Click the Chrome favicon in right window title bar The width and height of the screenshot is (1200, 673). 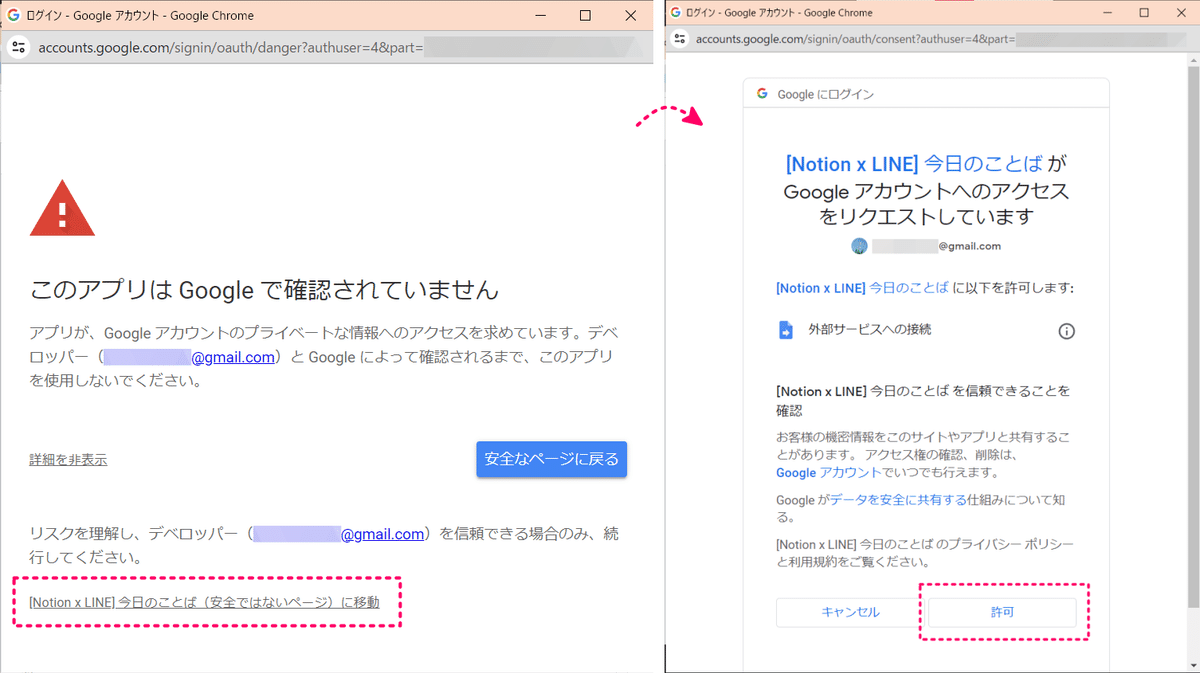[676, 13]
